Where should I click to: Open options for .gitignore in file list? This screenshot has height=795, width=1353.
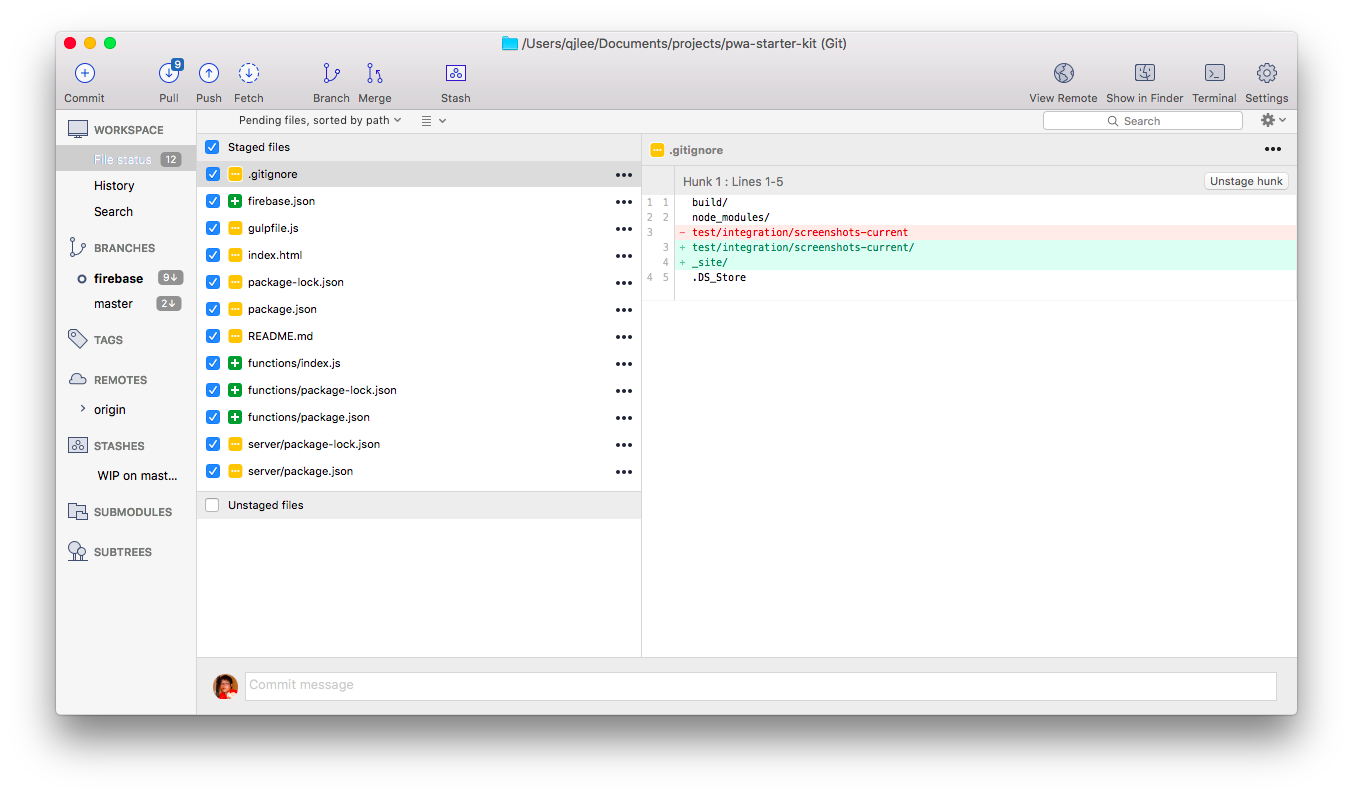pyautogui.click(x=624, y=175)
